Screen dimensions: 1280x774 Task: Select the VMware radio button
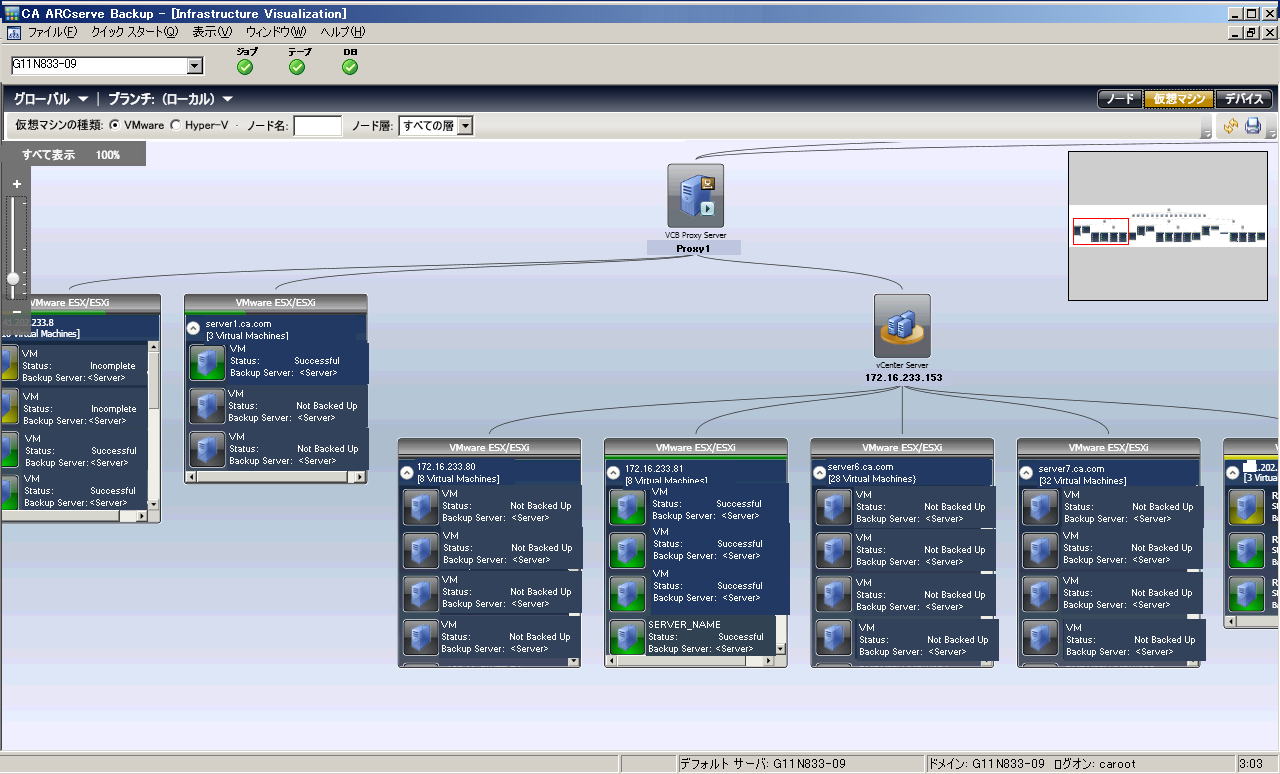pyautogui.click(x=114, y=126)
